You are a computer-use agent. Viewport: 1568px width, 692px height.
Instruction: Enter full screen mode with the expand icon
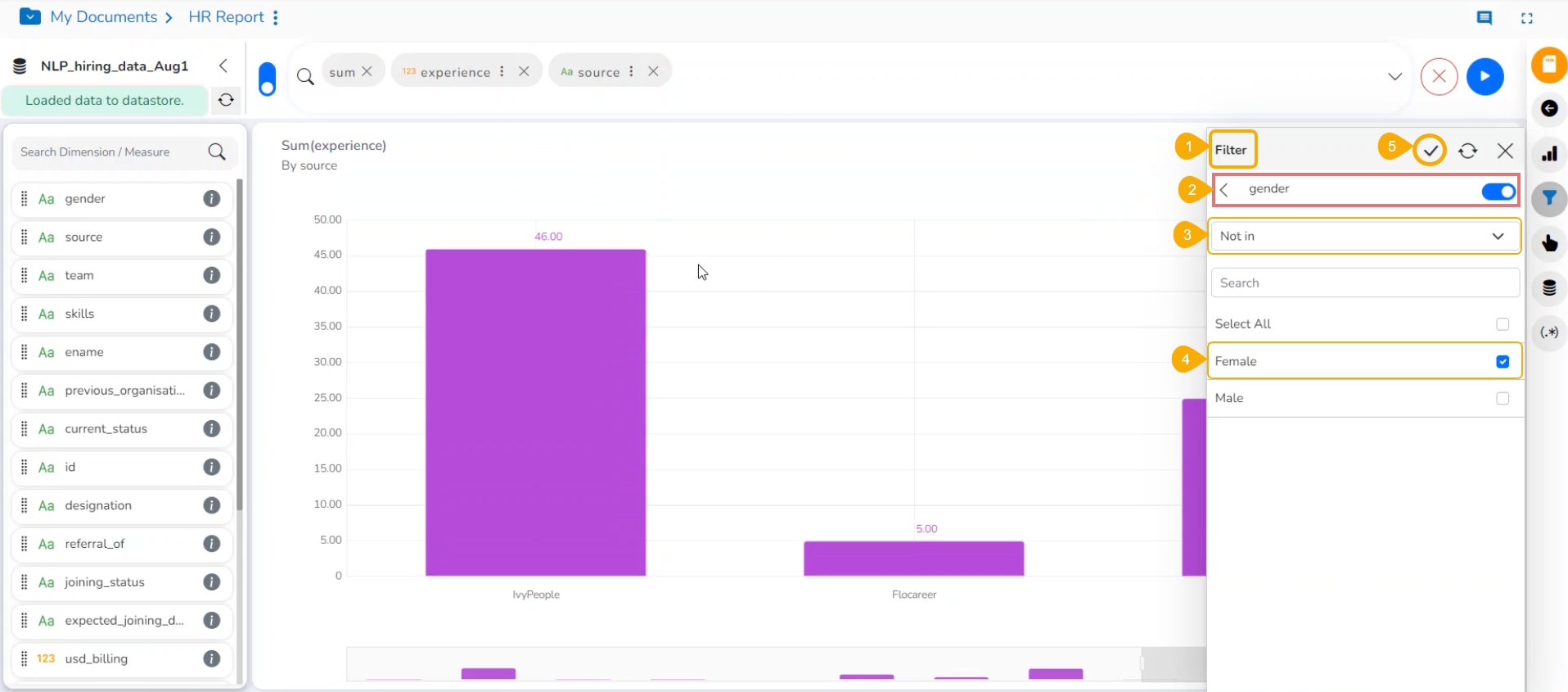coord(1527,18)
